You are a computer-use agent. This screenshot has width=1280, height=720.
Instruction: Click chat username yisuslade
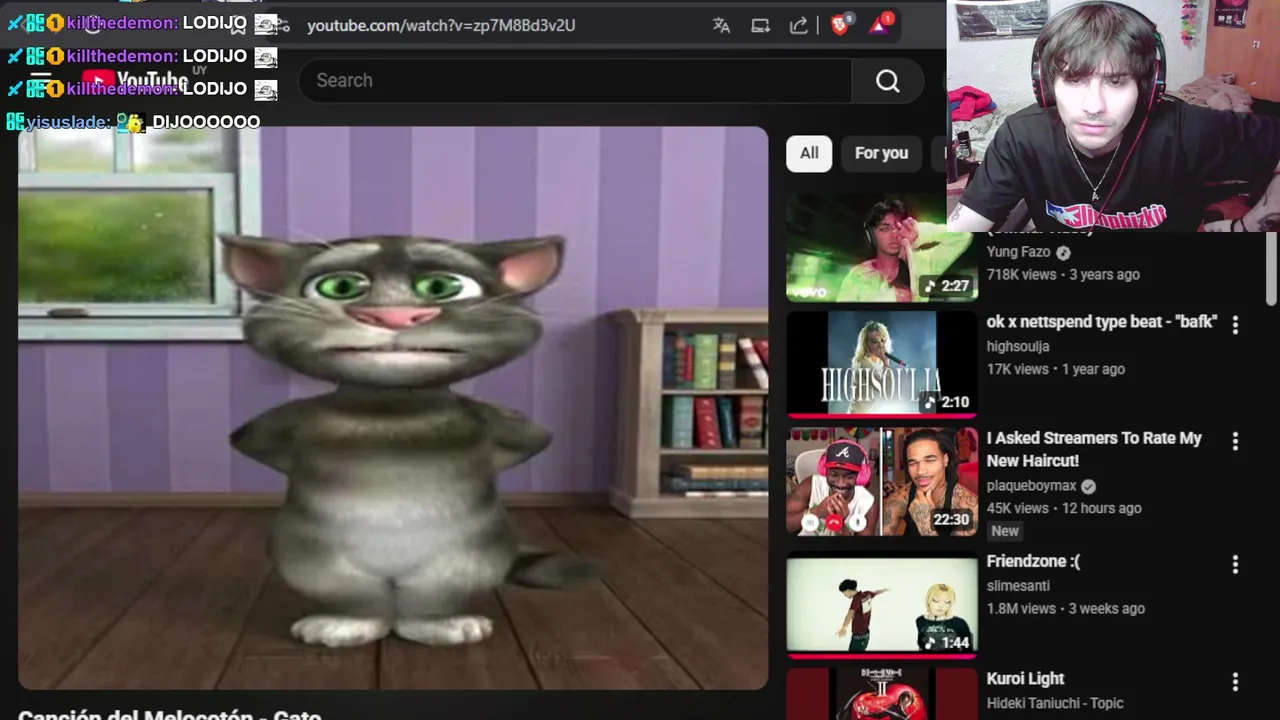pyautogui.click(x=68, y=122)
